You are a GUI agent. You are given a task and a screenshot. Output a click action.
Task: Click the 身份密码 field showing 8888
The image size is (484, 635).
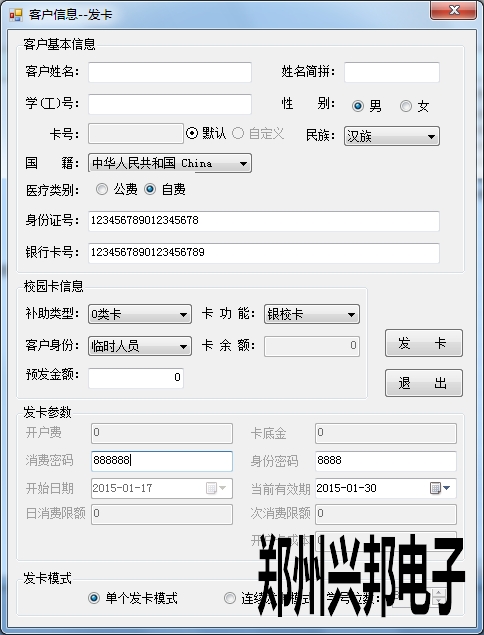point(386,461)
